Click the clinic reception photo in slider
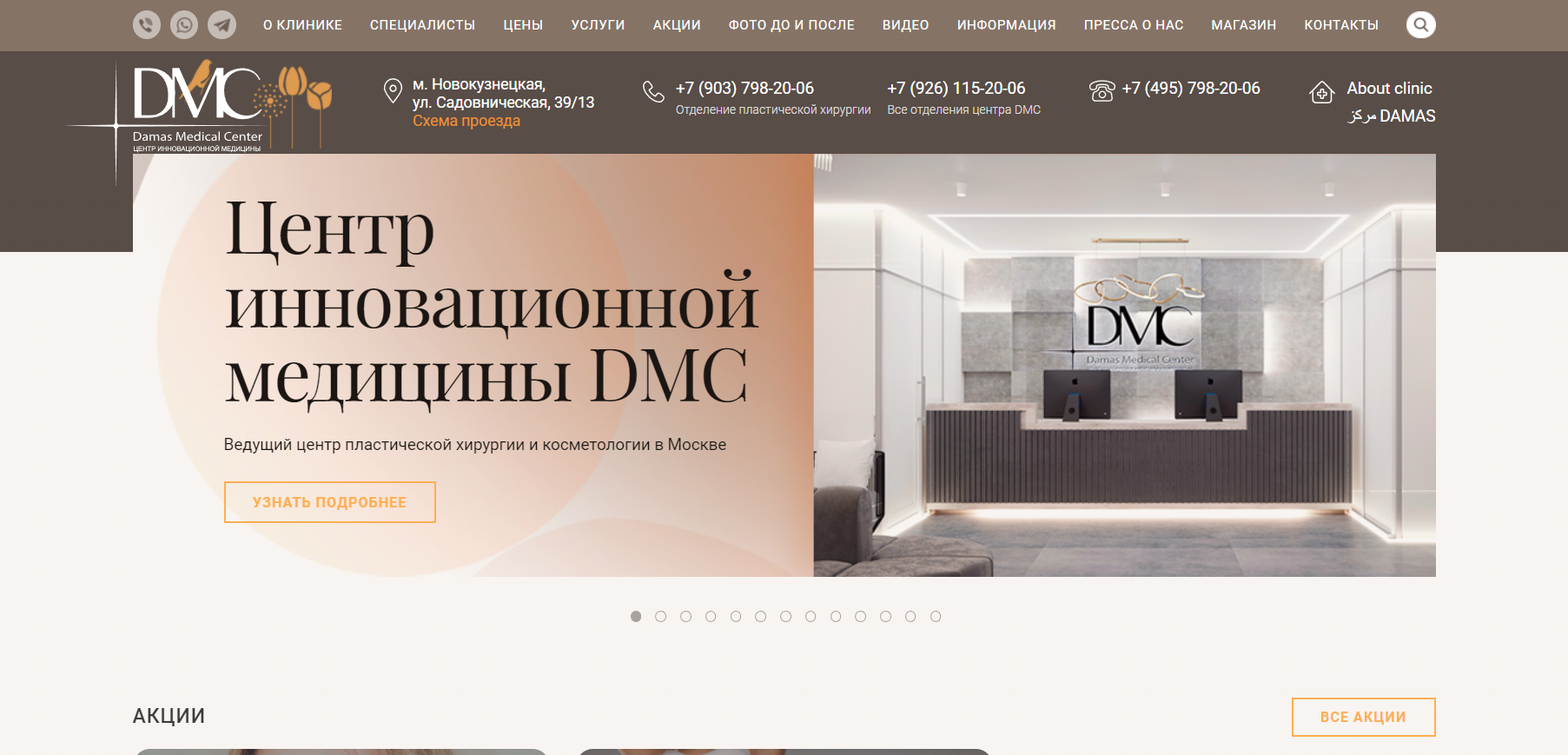Image resolution: width=1568 pixels, height=755 pixels. pyautogui.click(x=1124, y=365)
